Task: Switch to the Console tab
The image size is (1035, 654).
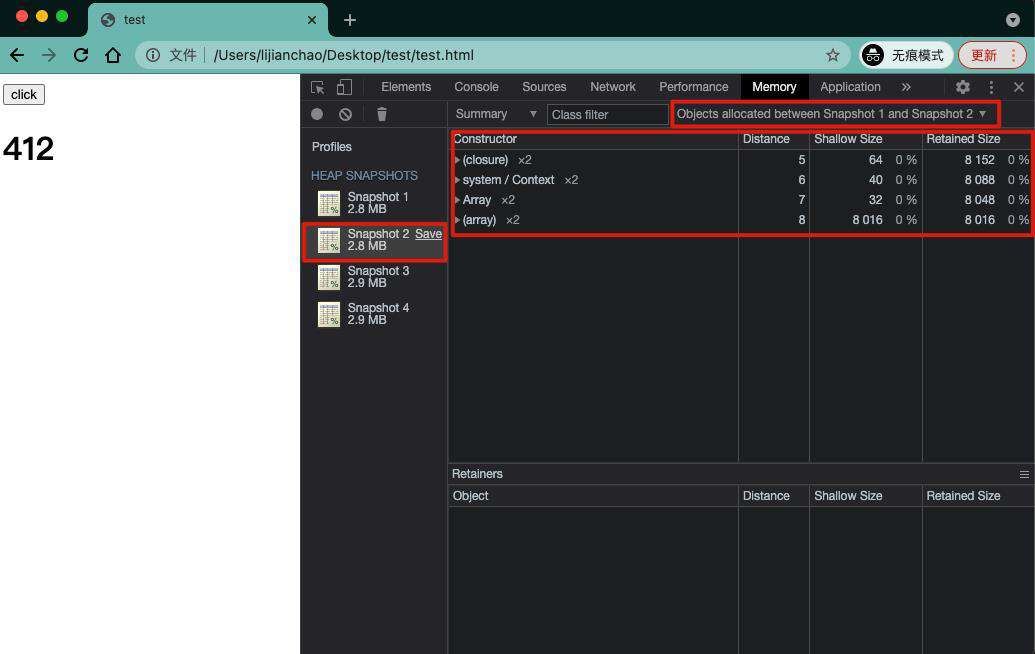Action: 477,87
